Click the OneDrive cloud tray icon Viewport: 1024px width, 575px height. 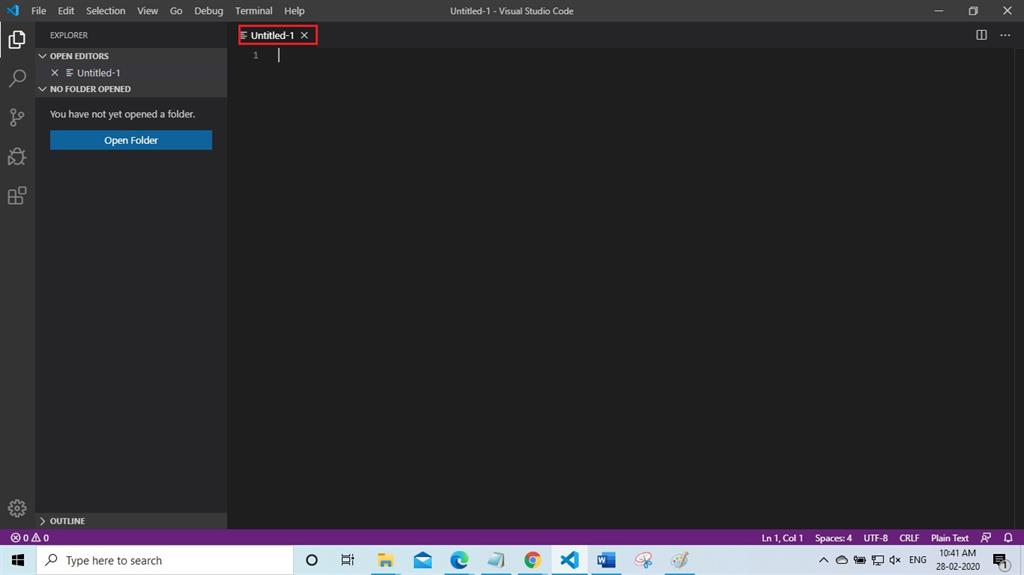point(842,560)
